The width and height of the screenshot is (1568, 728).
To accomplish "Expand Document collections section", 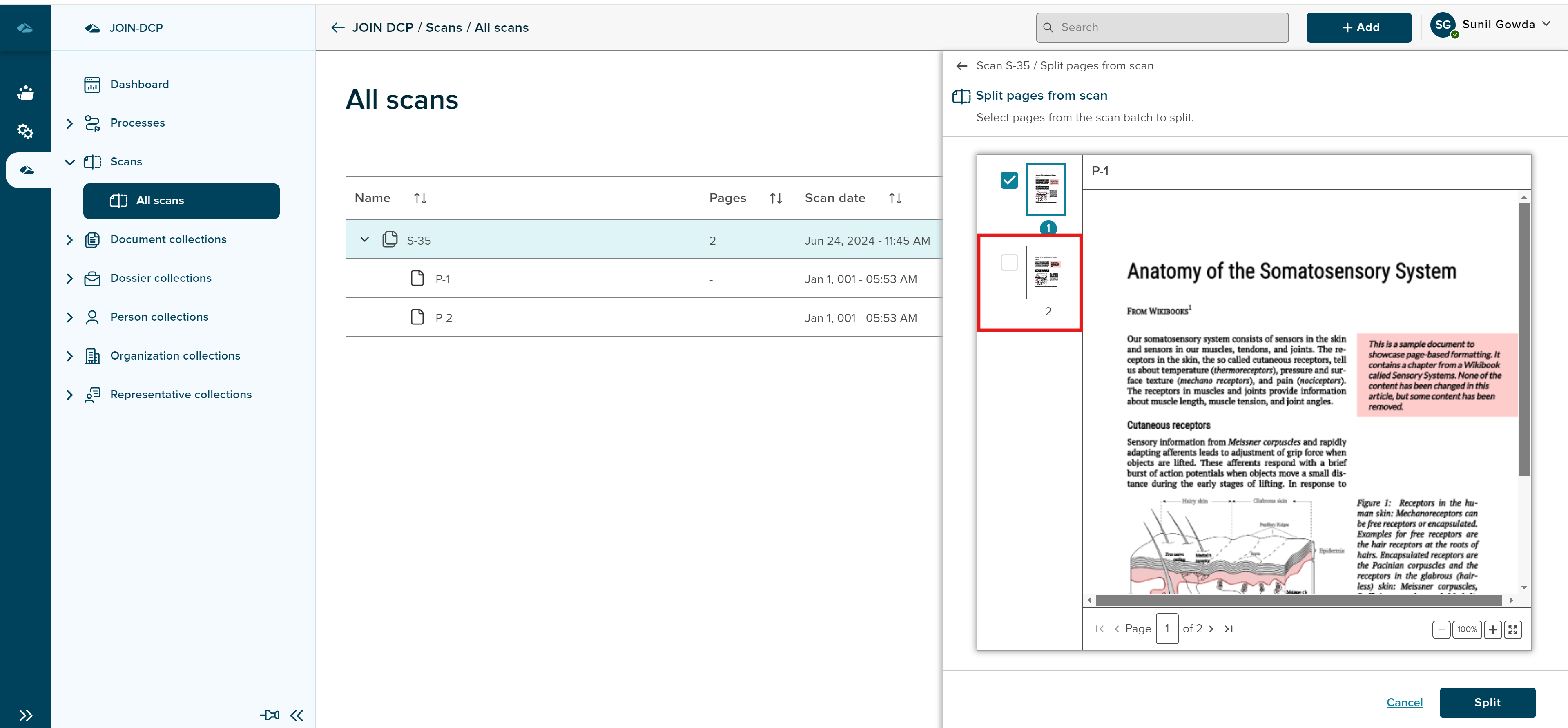I will pos(69,240).
